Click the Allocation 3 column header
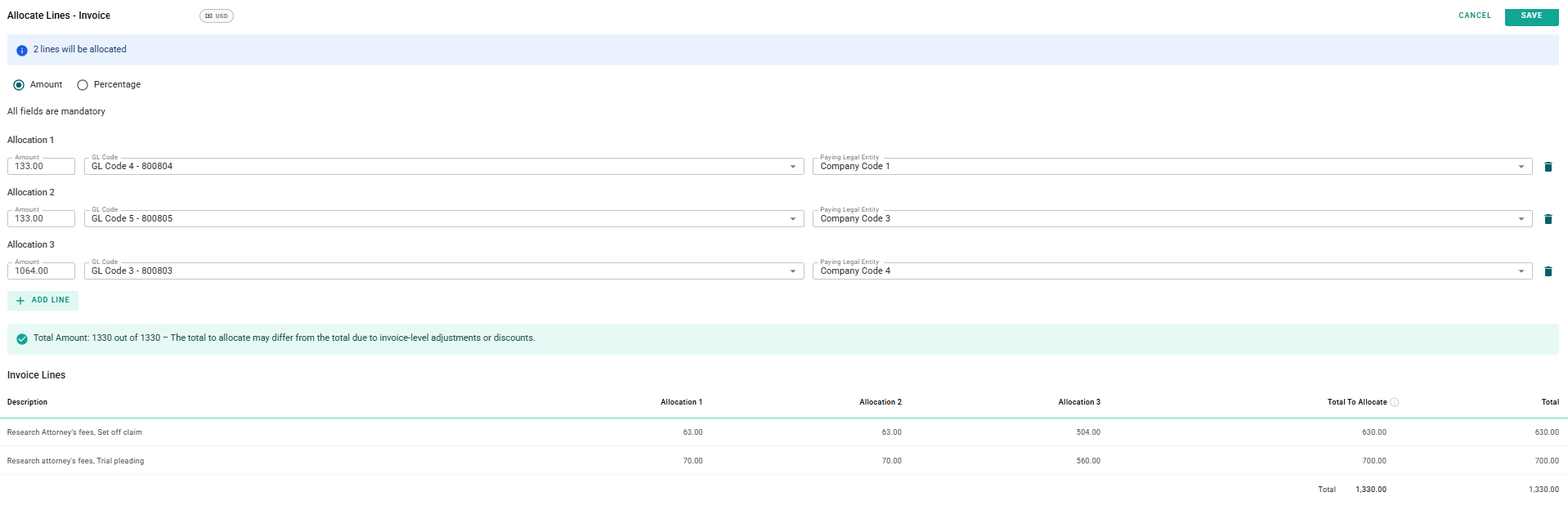 pos(1079,402)
